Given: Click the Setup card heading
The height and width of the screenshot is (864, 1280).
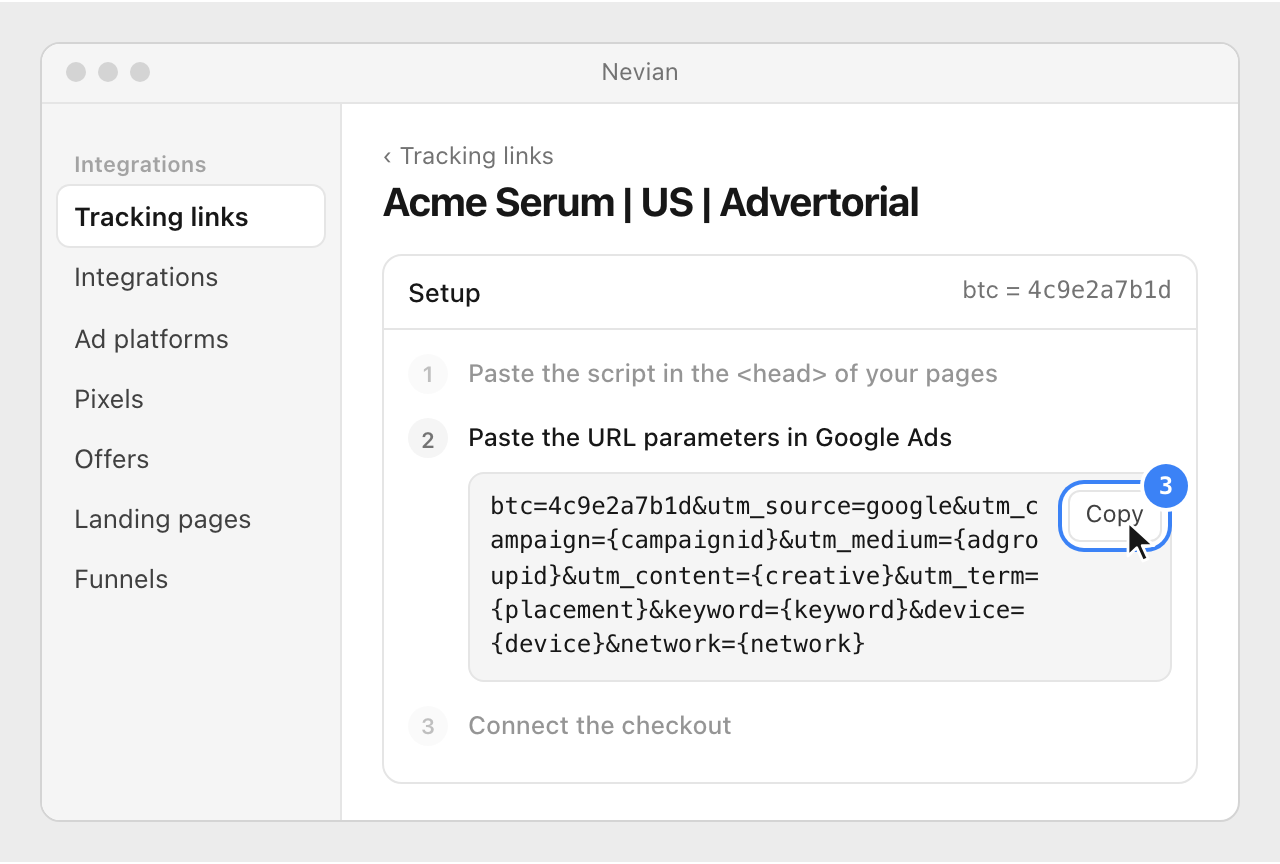Looking at the screenshot, I should click(x=444, y=293).
